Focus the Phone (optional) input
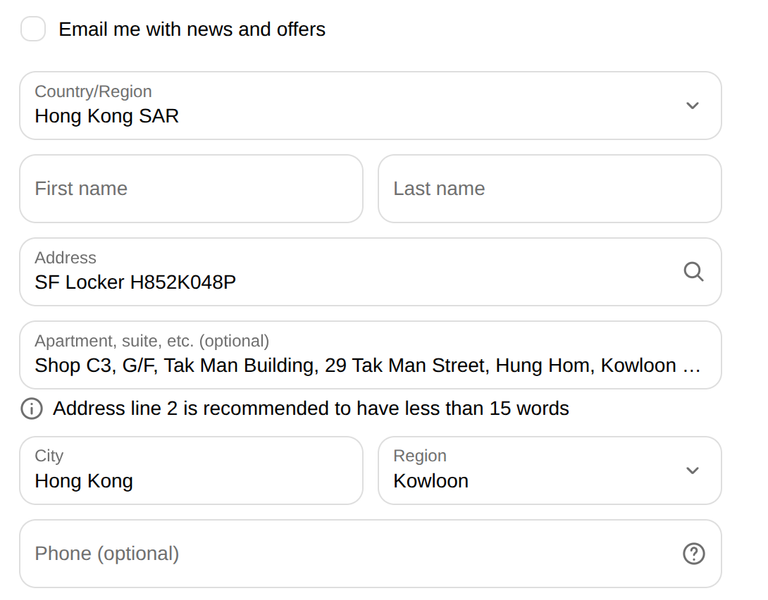768x600 pixels. click(370, 553)
